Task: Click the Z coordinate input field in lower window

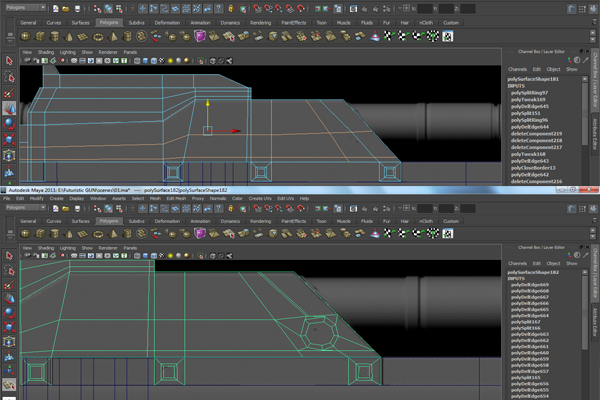Action: [x=468, y=208]
